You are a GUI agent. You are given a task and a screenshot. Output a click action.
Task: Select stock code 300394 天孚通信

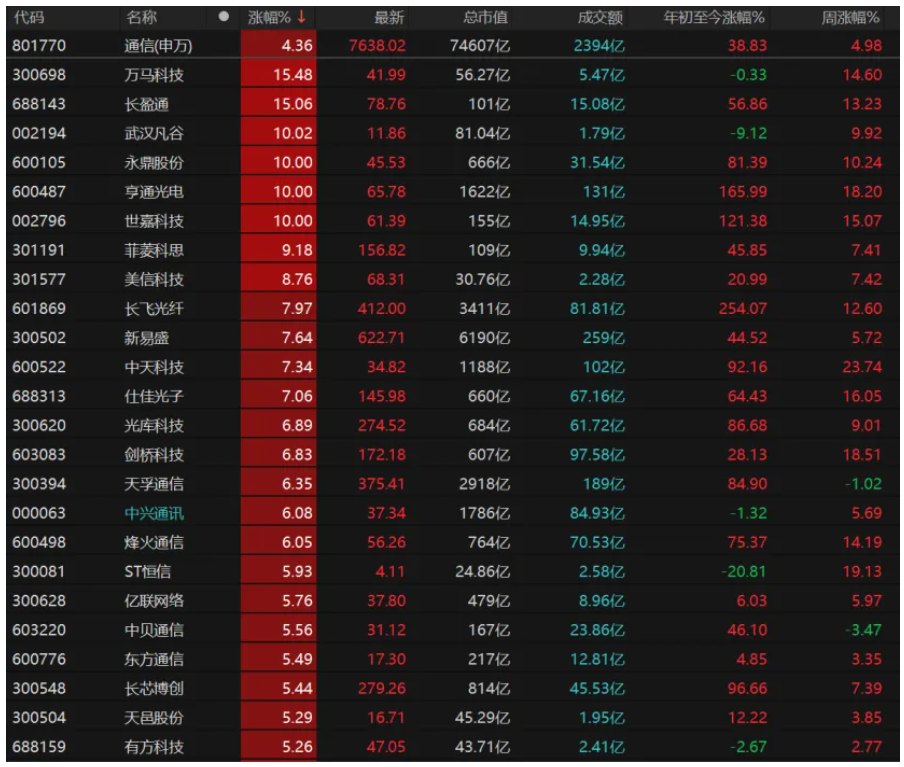[x=40, y=484]
